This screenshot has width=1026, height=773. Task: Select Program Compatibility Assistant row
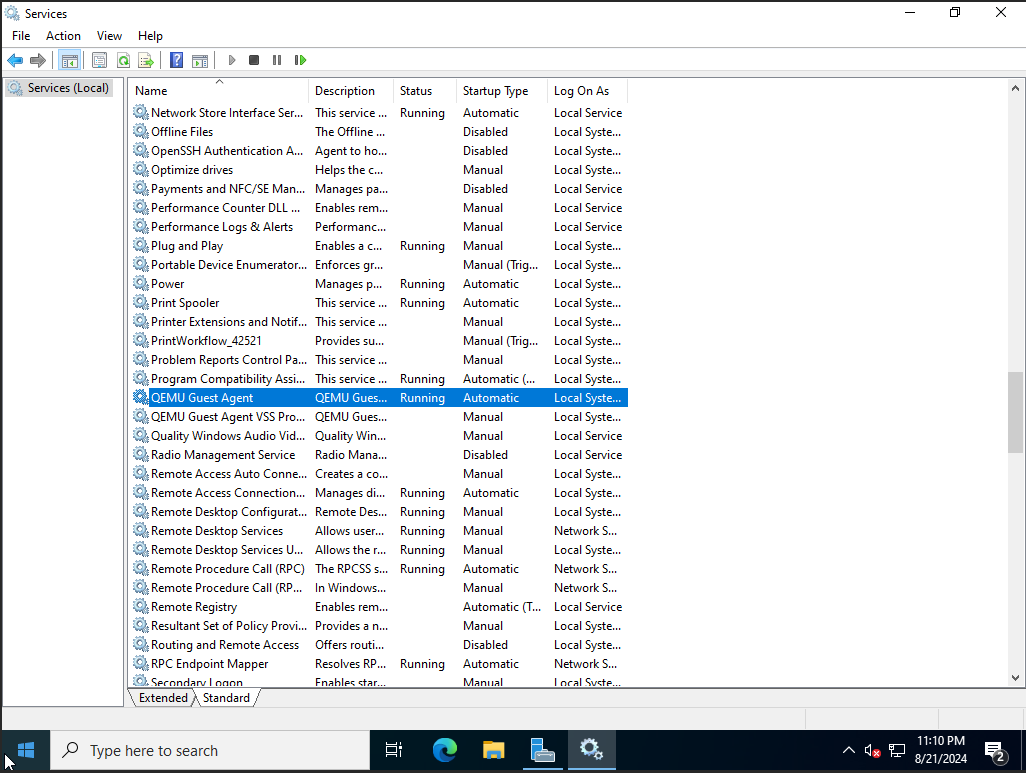coord(380,378)
